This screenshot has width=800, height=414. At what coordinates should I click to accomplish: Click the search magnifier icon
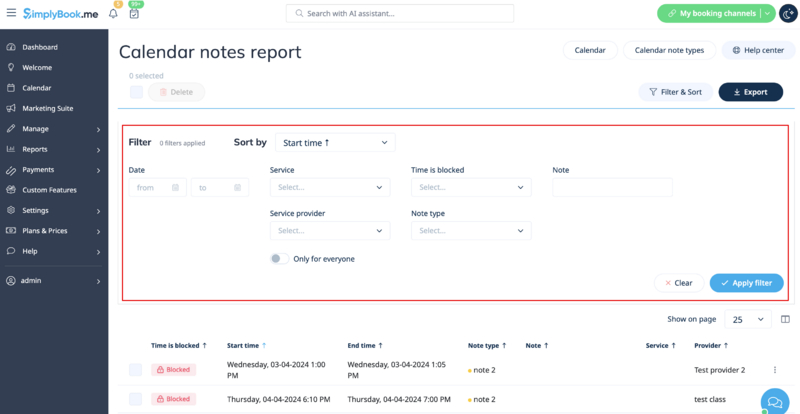pyautogui.click(x=299, y=14)
